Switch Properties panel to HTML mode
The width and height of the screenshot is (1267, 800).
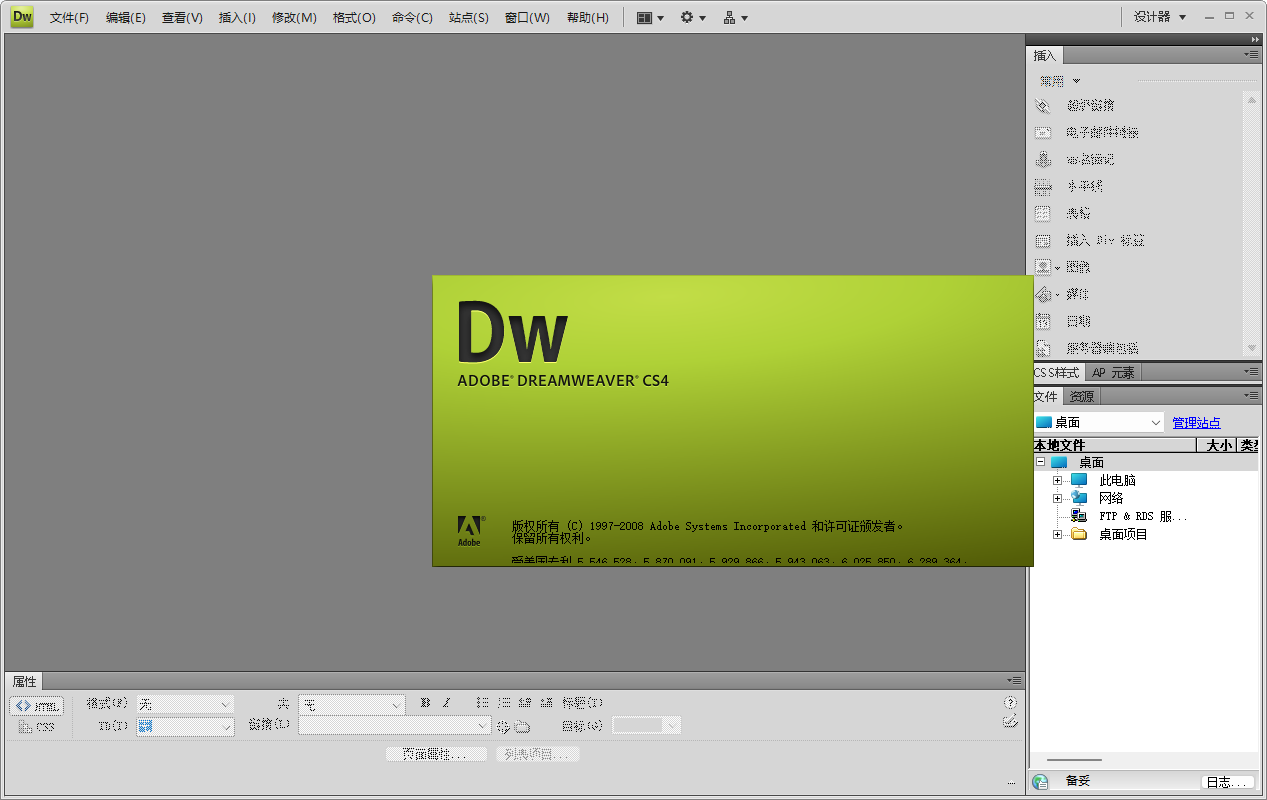tap(37, 706)
